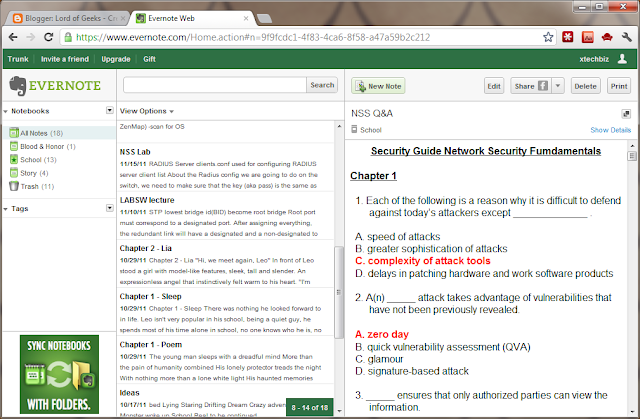Open the Notebooks options dropdown arrow
This screenshot has height=419, width=640.
(x=109, y=110)
